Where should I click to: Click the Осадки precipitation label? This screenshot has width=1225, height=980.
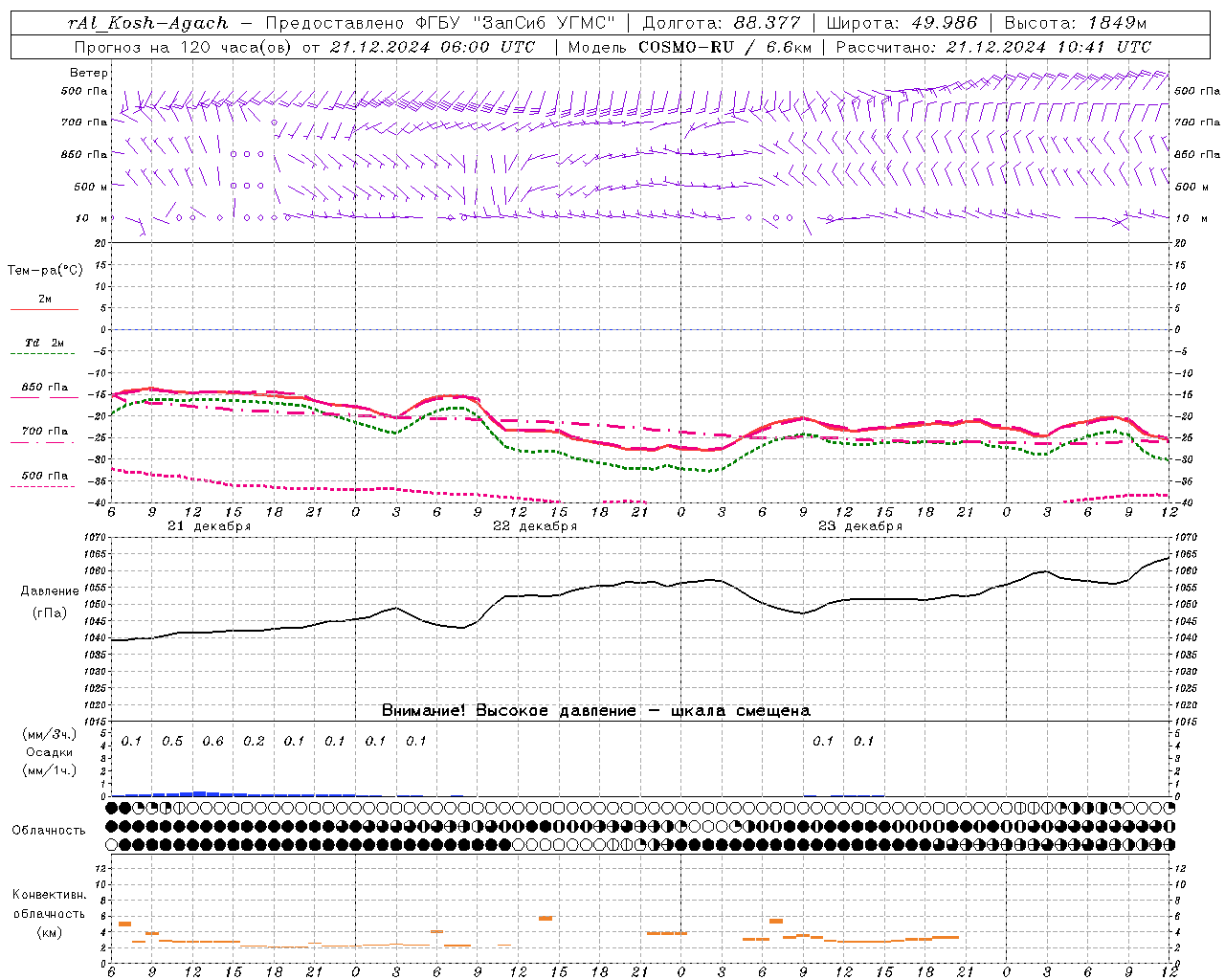pyautogui.click(x=50, y=753)
